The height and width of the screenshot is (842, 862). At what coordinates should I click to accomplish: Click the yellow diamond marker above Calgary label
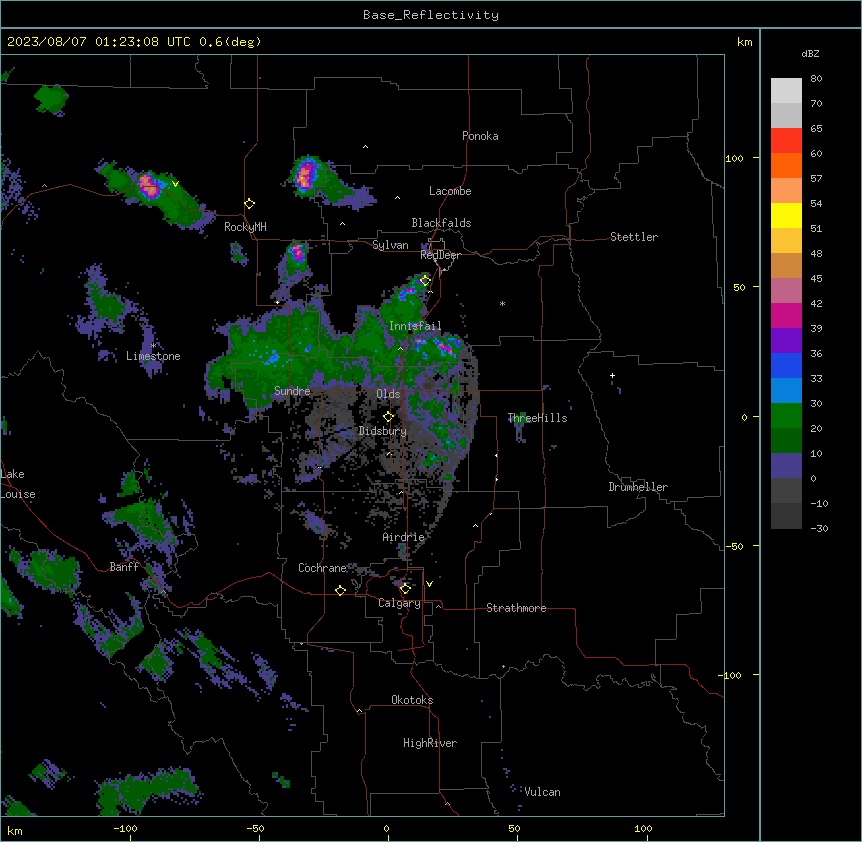405,589
